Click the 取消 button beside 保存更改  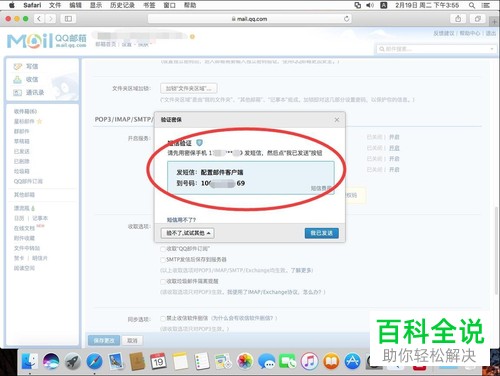pos(132,340)
